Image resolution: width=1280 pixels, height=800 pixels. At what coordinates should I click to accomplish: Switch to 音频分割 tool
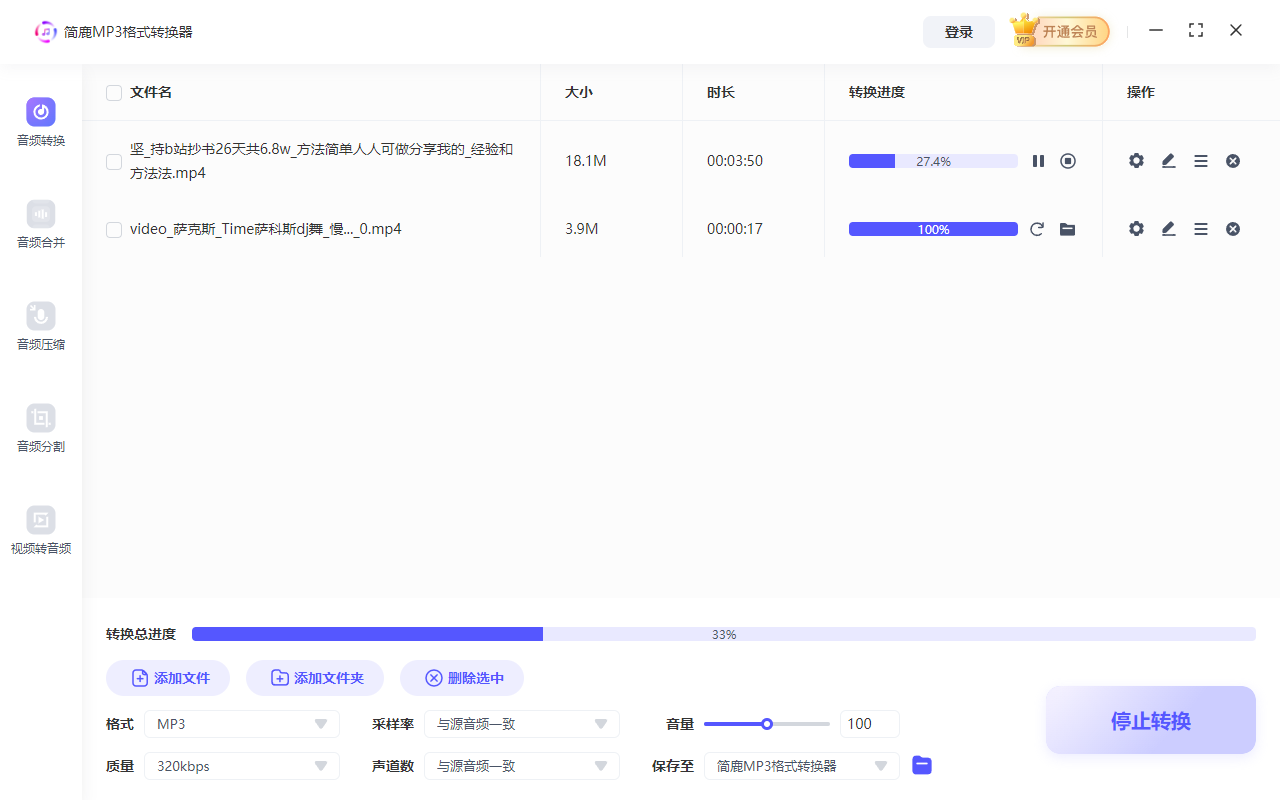(40, 428)
